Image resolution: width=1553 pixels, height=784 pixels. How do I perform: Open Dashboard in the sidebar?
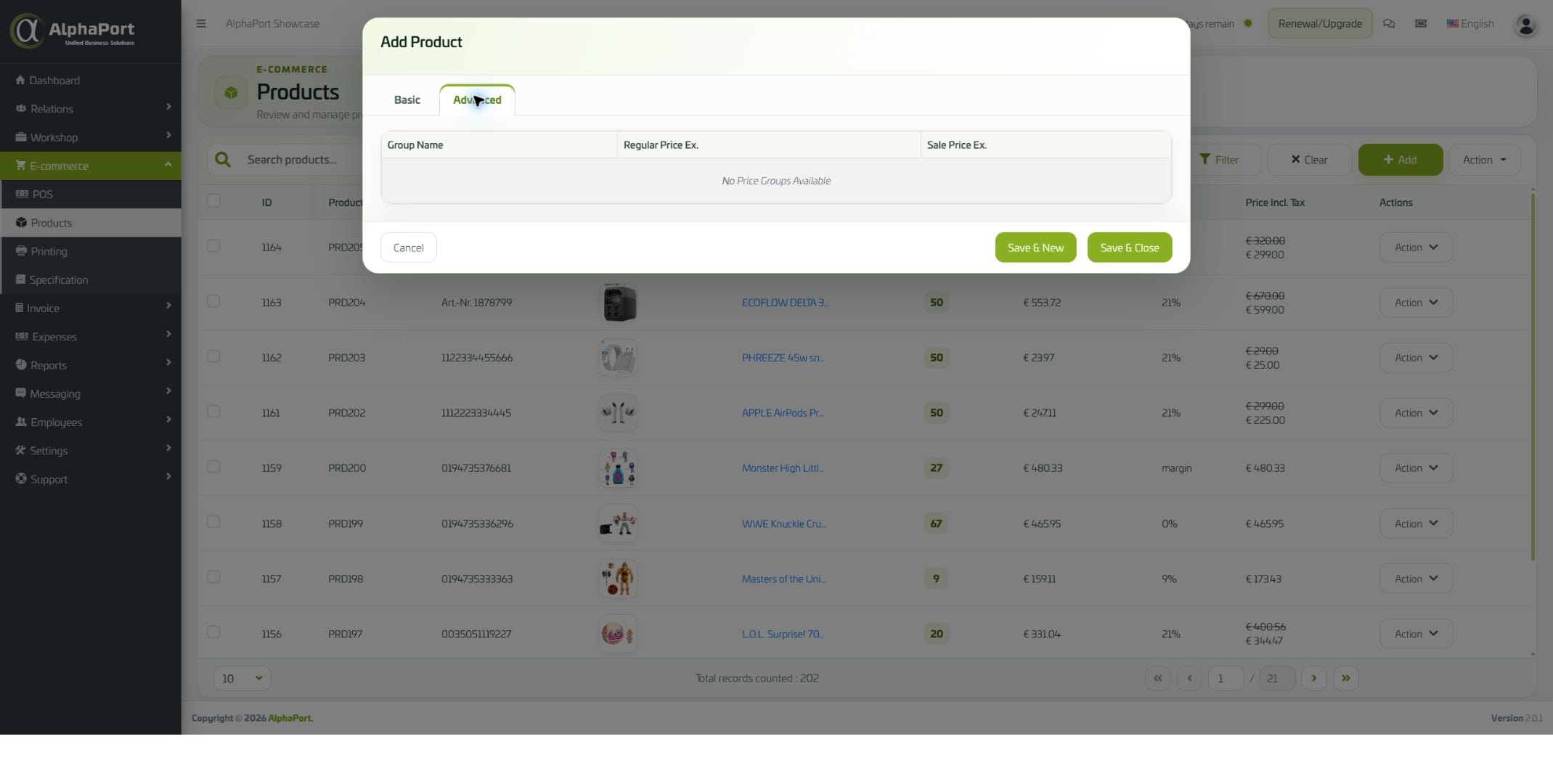pos(91,80)
